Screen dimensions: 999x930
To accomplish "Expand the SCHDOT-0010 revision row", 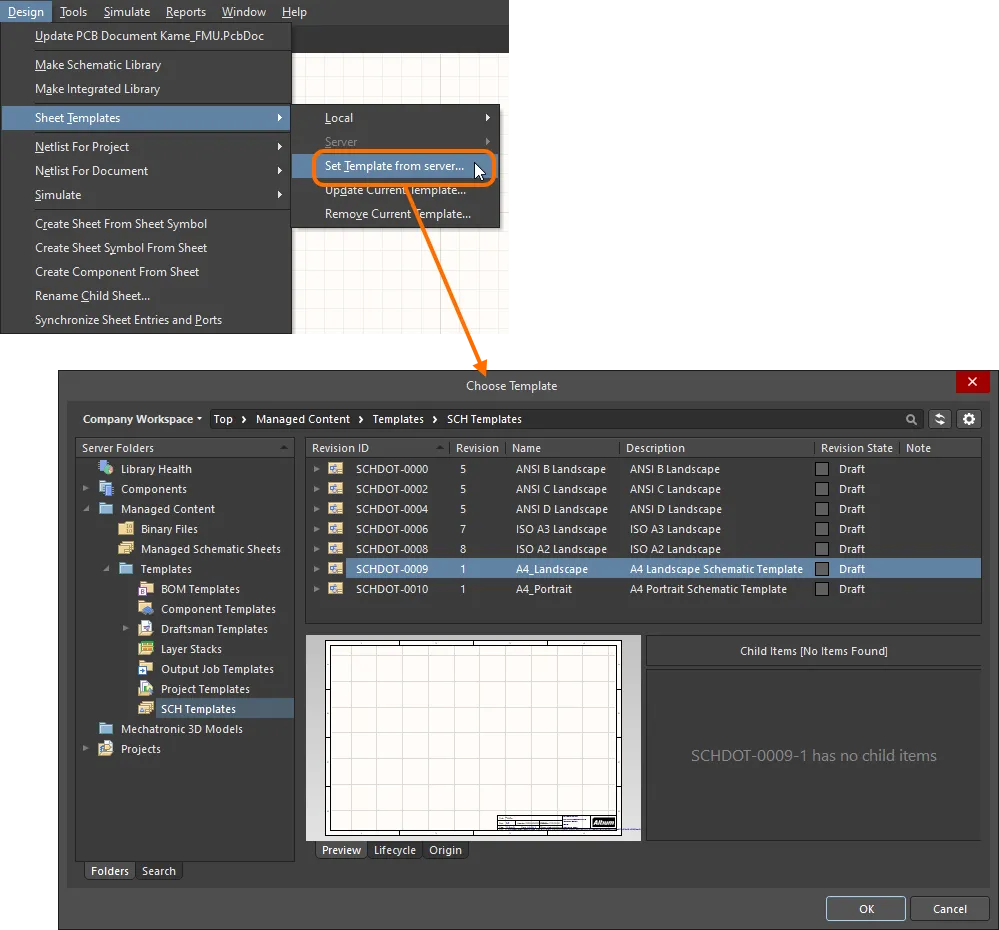I will pyautogui.click(x=317, y=589).
